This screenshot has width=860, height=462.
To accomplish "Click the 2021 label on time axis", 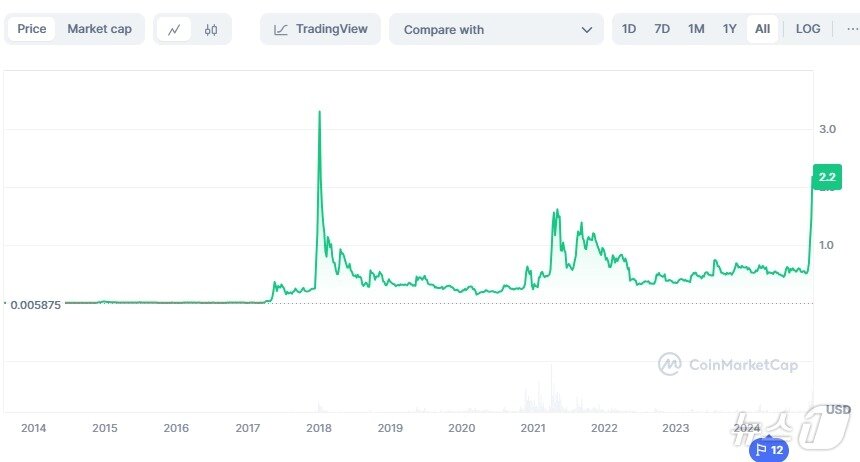I will click(533, 428).
